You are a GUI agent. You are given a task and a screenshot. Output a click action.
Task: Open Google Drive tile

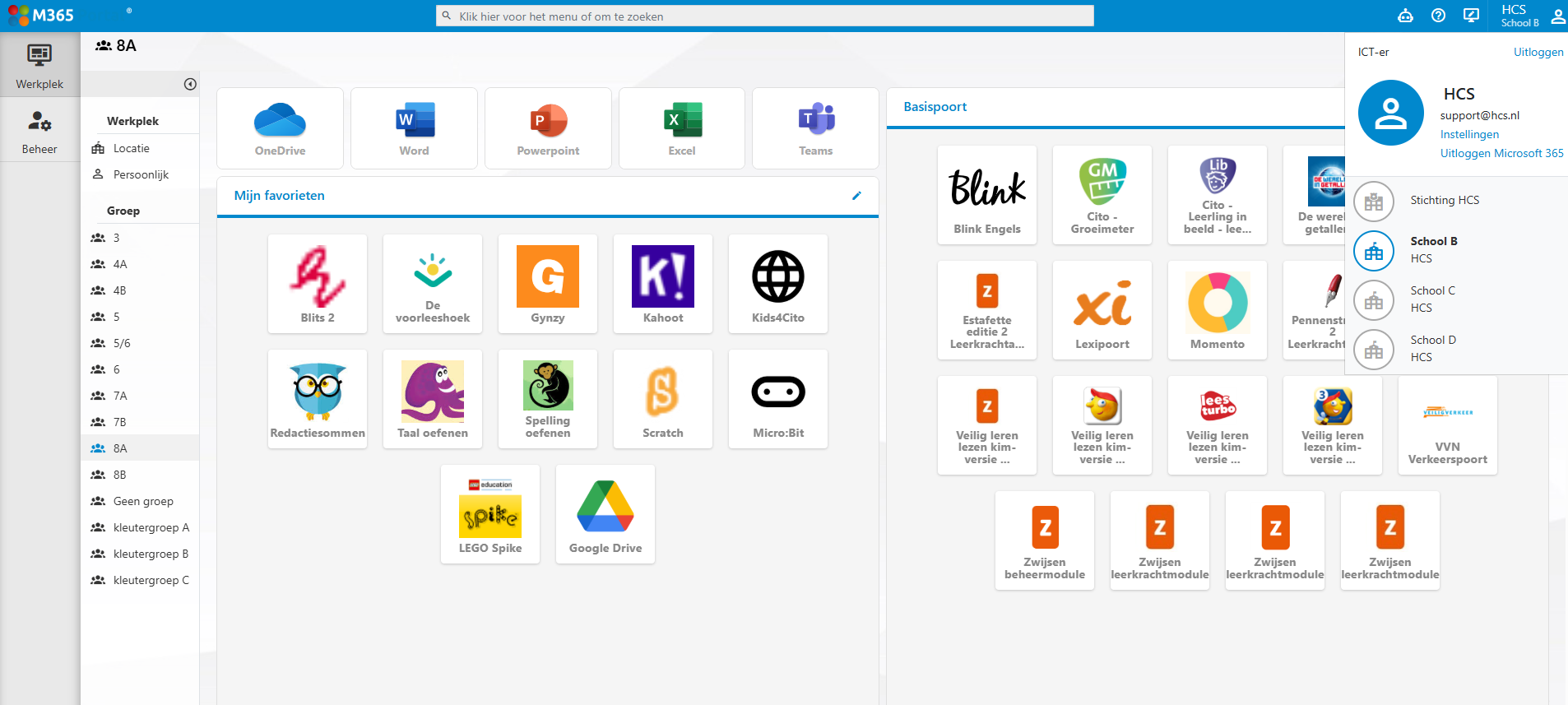(x=605, y=514)
